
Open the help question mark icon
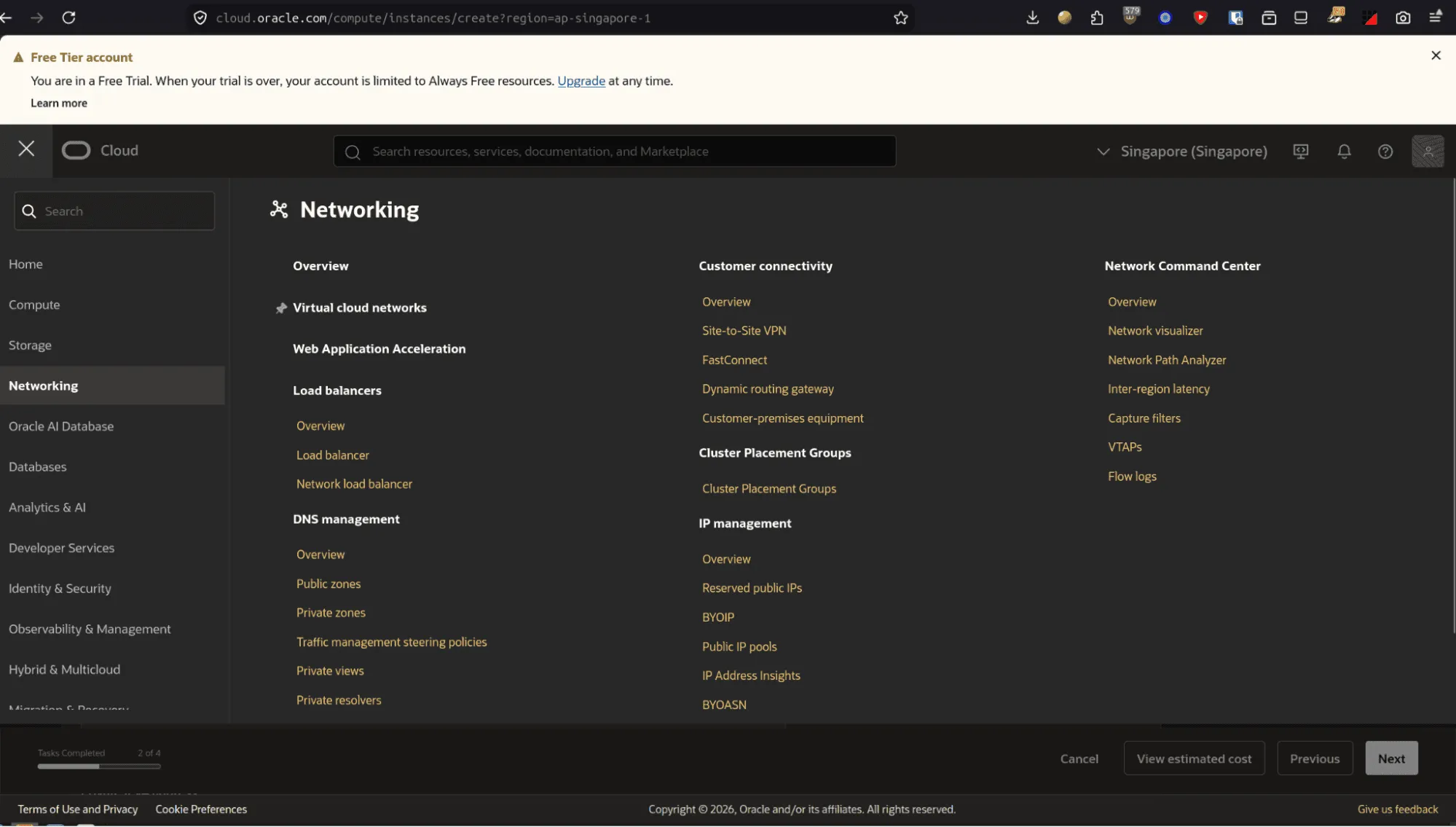[x=1385, y=152]
